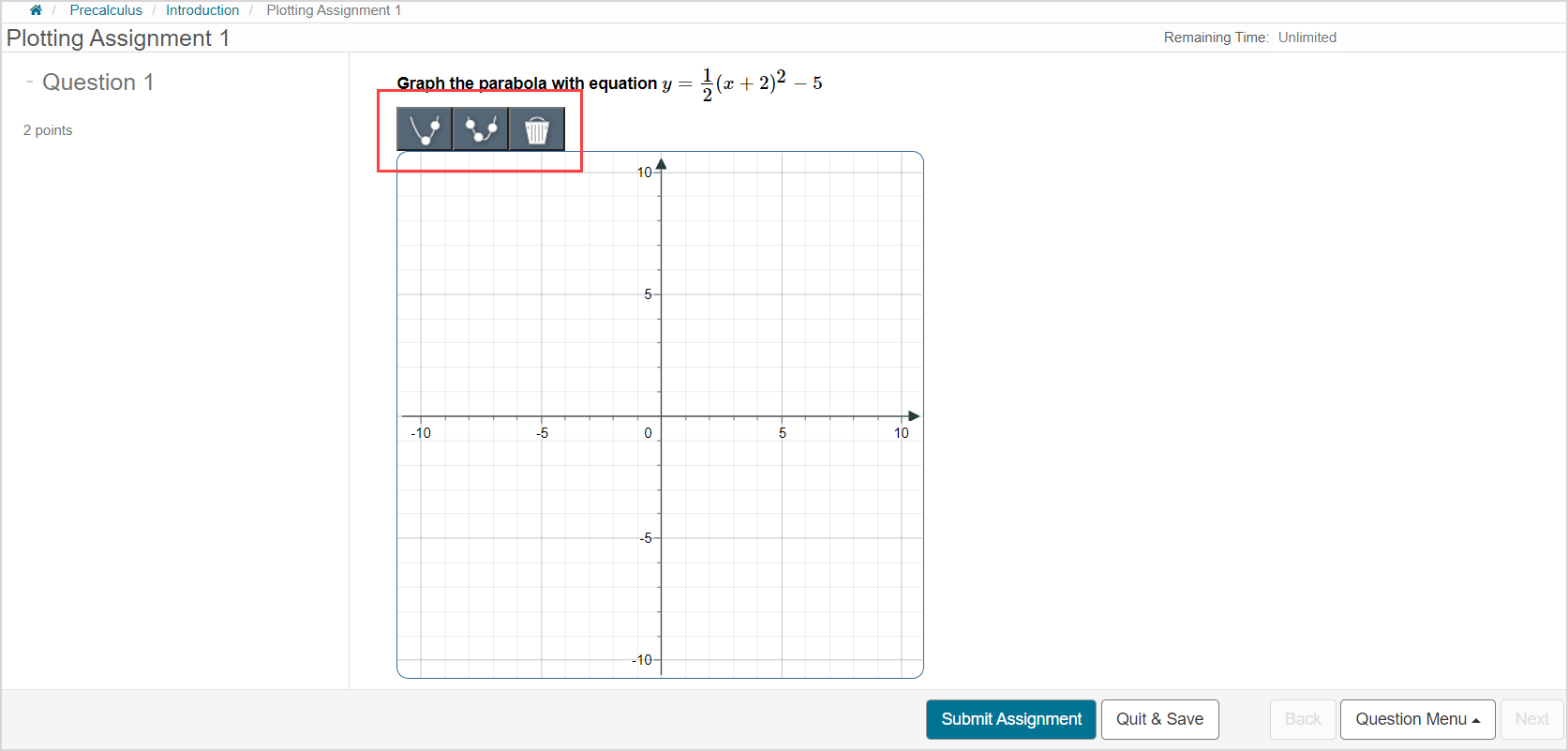The image size is (1568, 751).
Task: Select the three-point parabola drawing tool
Action: pos(480,129)
